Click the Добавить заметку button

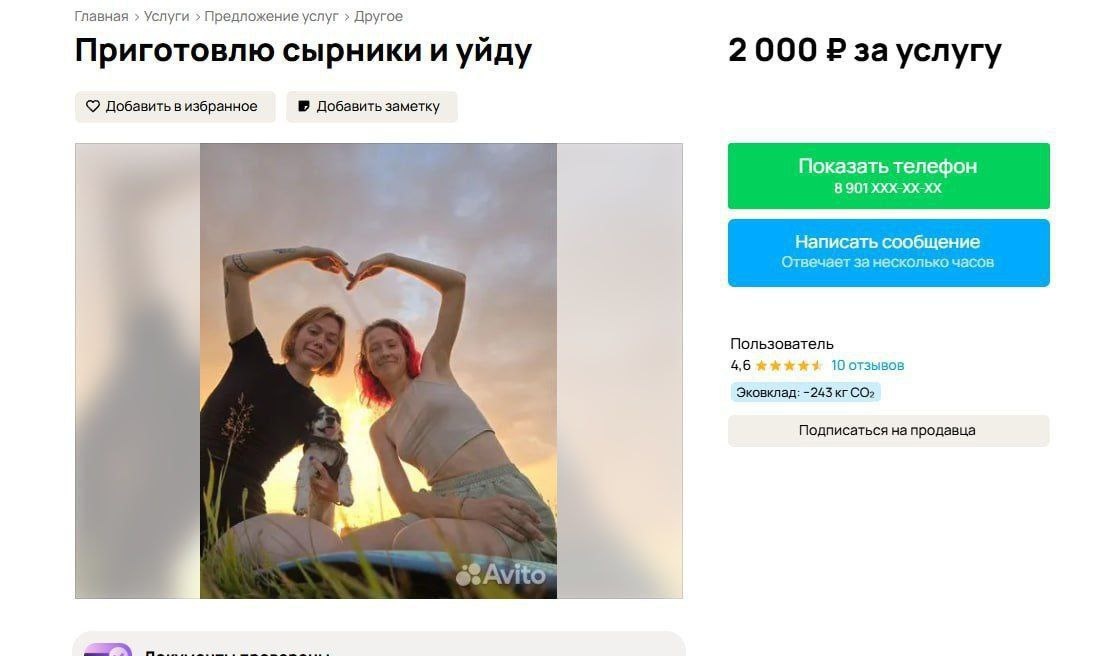[372, 107]
